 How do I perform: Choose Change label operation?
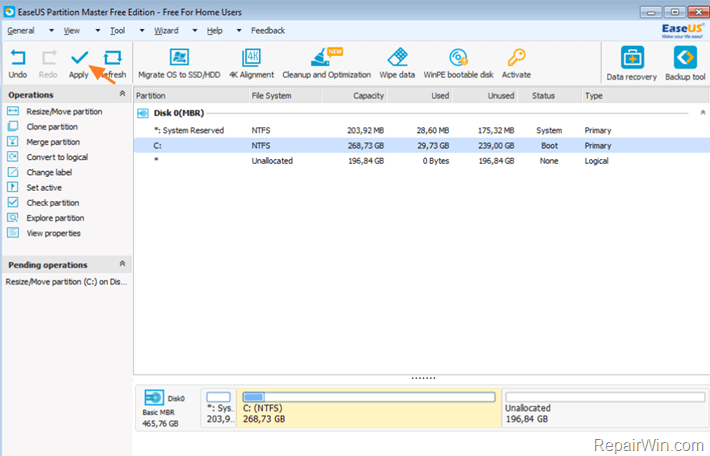49,172
